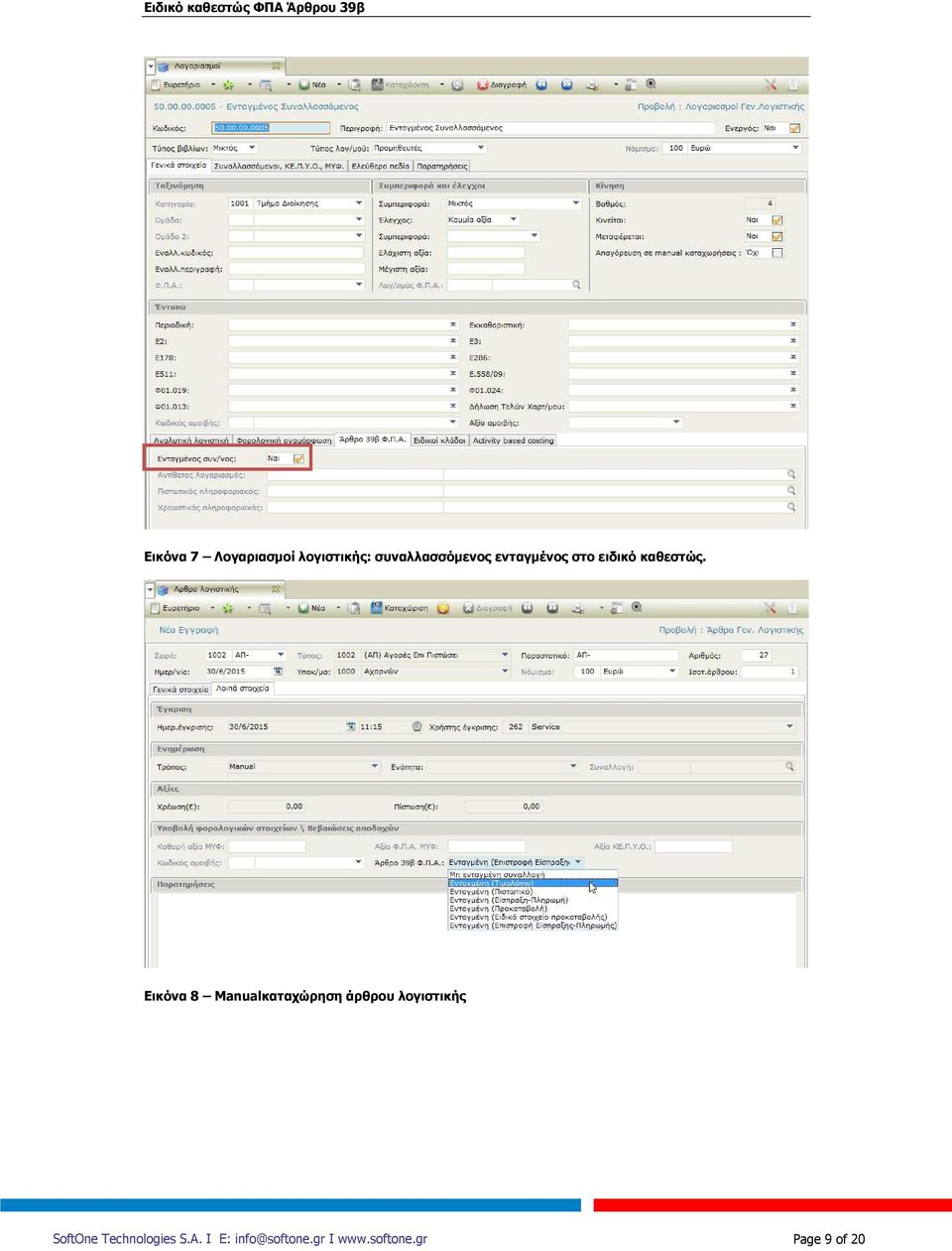Click the printer icon in Λογαριασμοί toolbar
The width and height of the screenshot is (952, 1251).
click(592, 85)
